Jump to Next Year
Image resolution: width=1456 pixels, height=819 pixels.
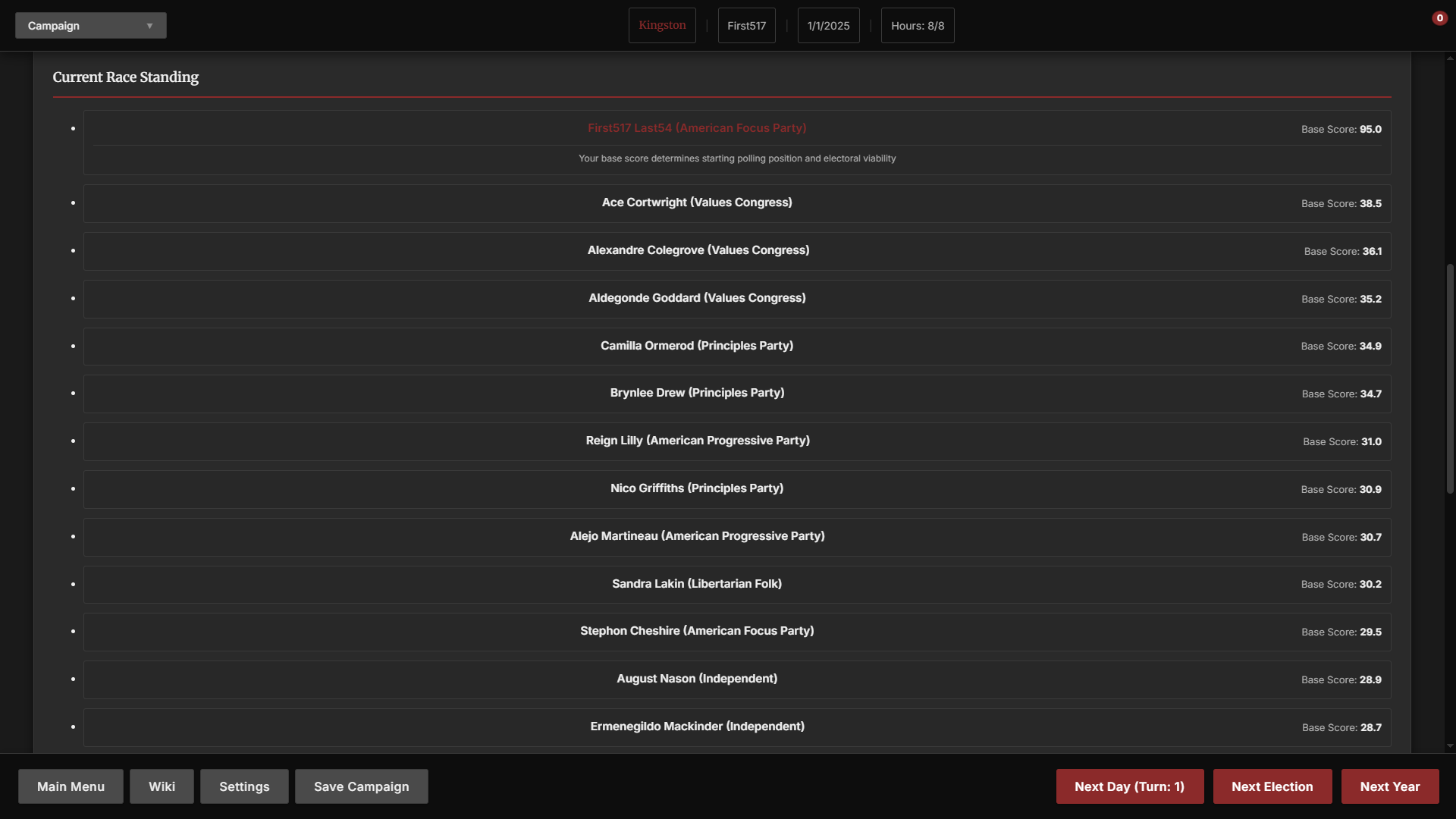(1389, 786)
